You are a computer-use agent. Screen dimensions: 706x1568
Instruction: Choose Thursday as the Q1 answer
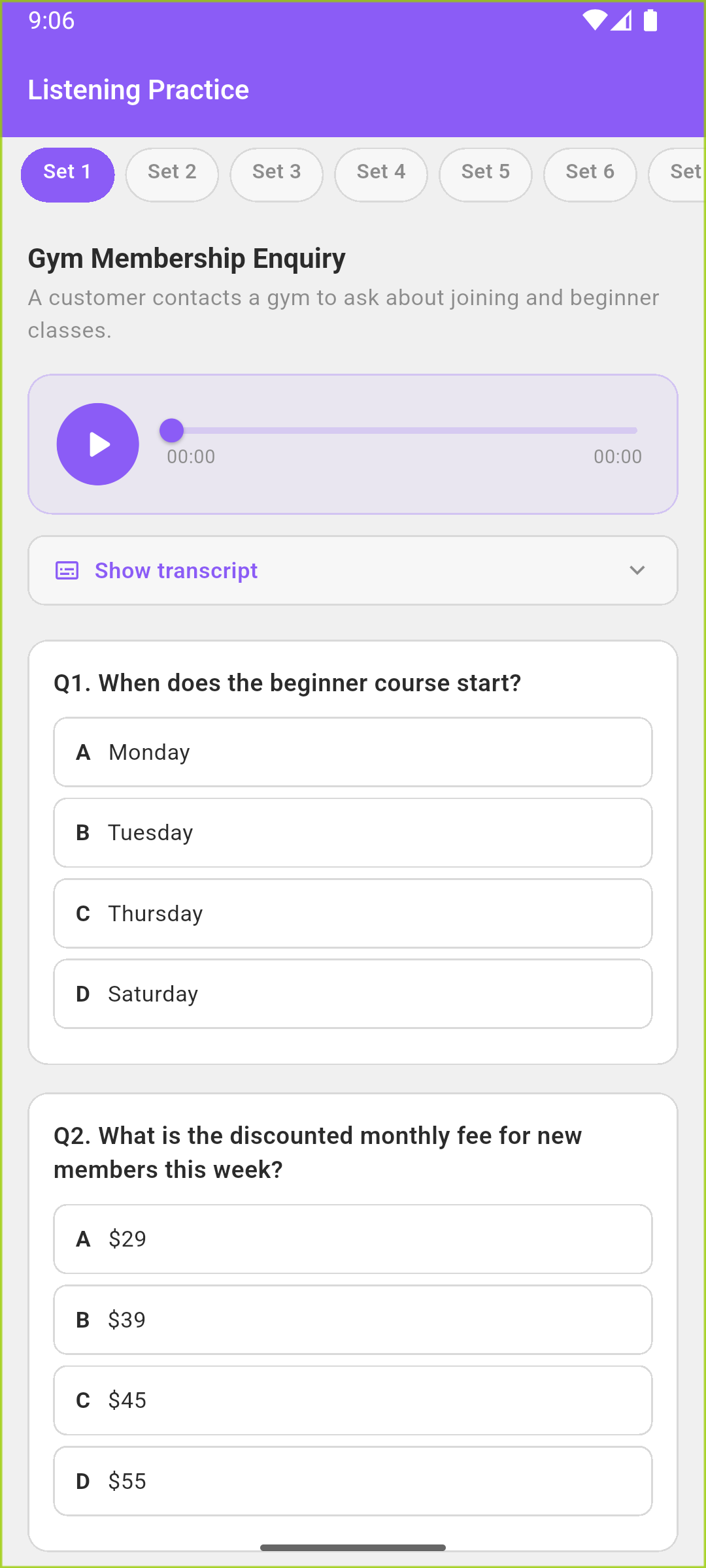tap(352, 913)
